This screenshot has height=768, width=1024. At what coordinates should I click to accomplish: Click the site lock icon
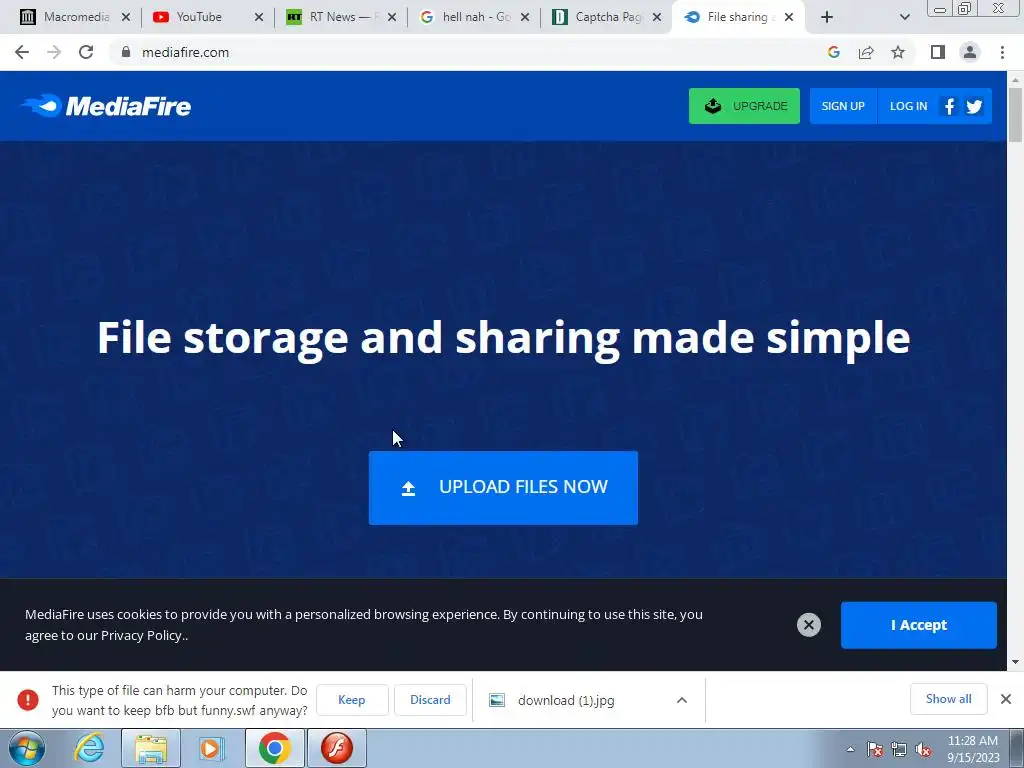tap(126, 52)
